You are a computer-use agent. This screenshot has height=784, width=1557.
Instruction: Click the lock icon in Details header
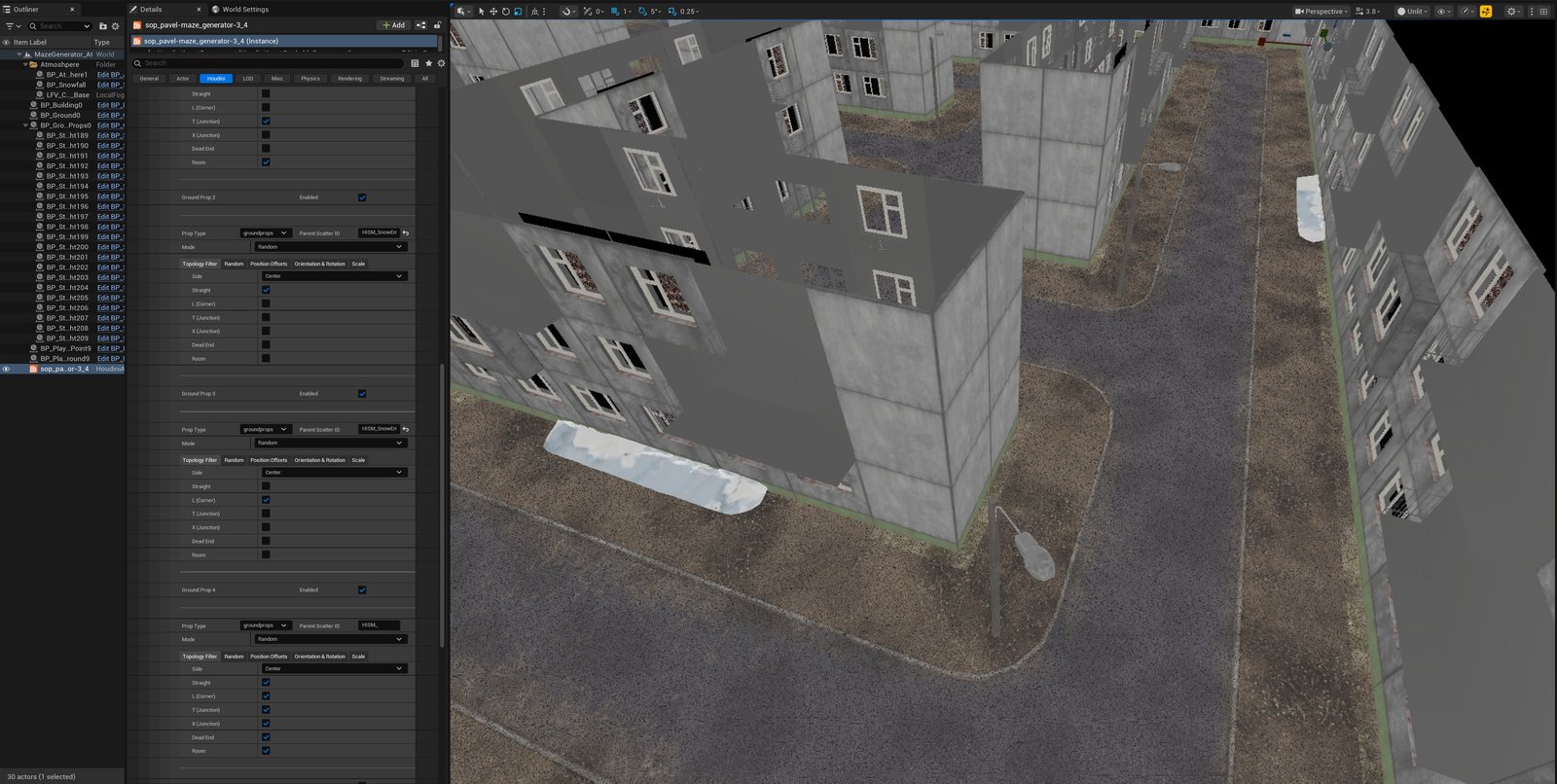coord(437,25)
